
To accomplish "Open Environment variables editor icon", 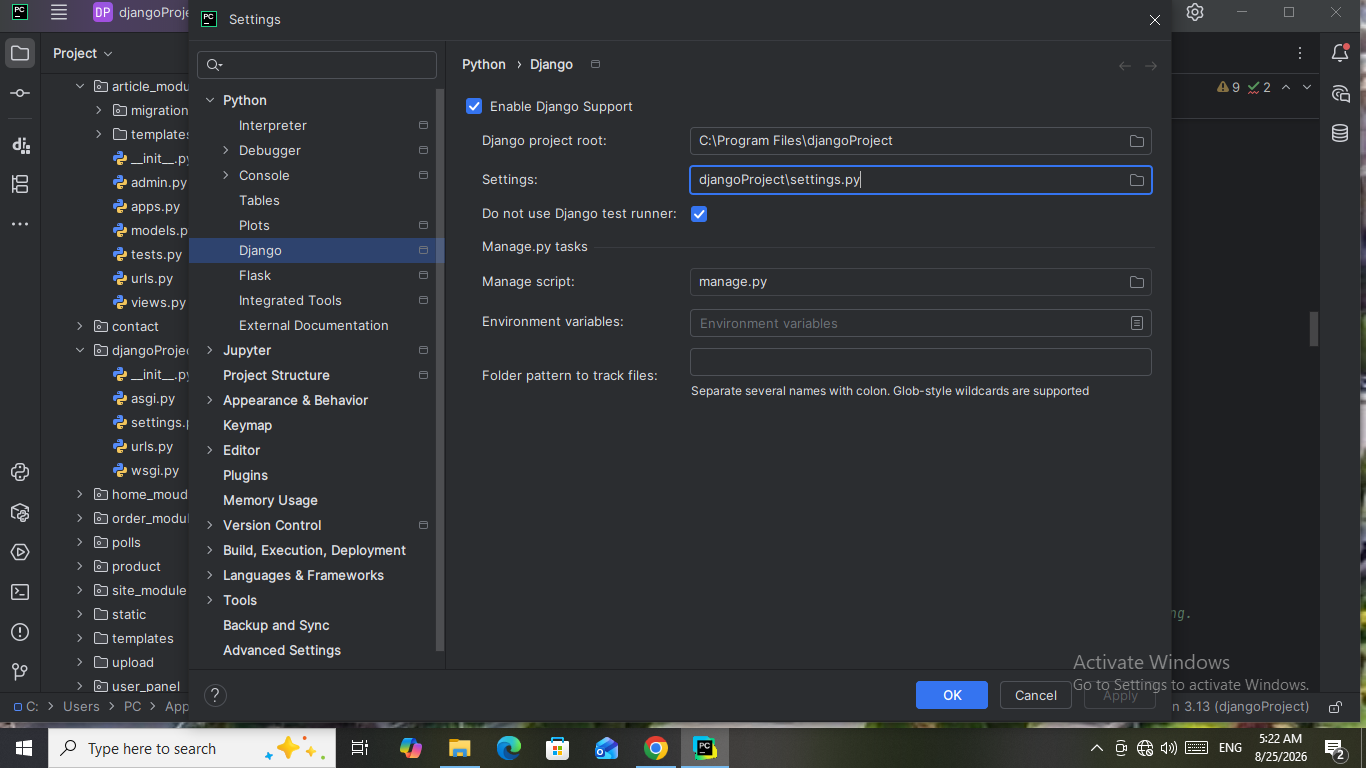I will (1137, 323).
